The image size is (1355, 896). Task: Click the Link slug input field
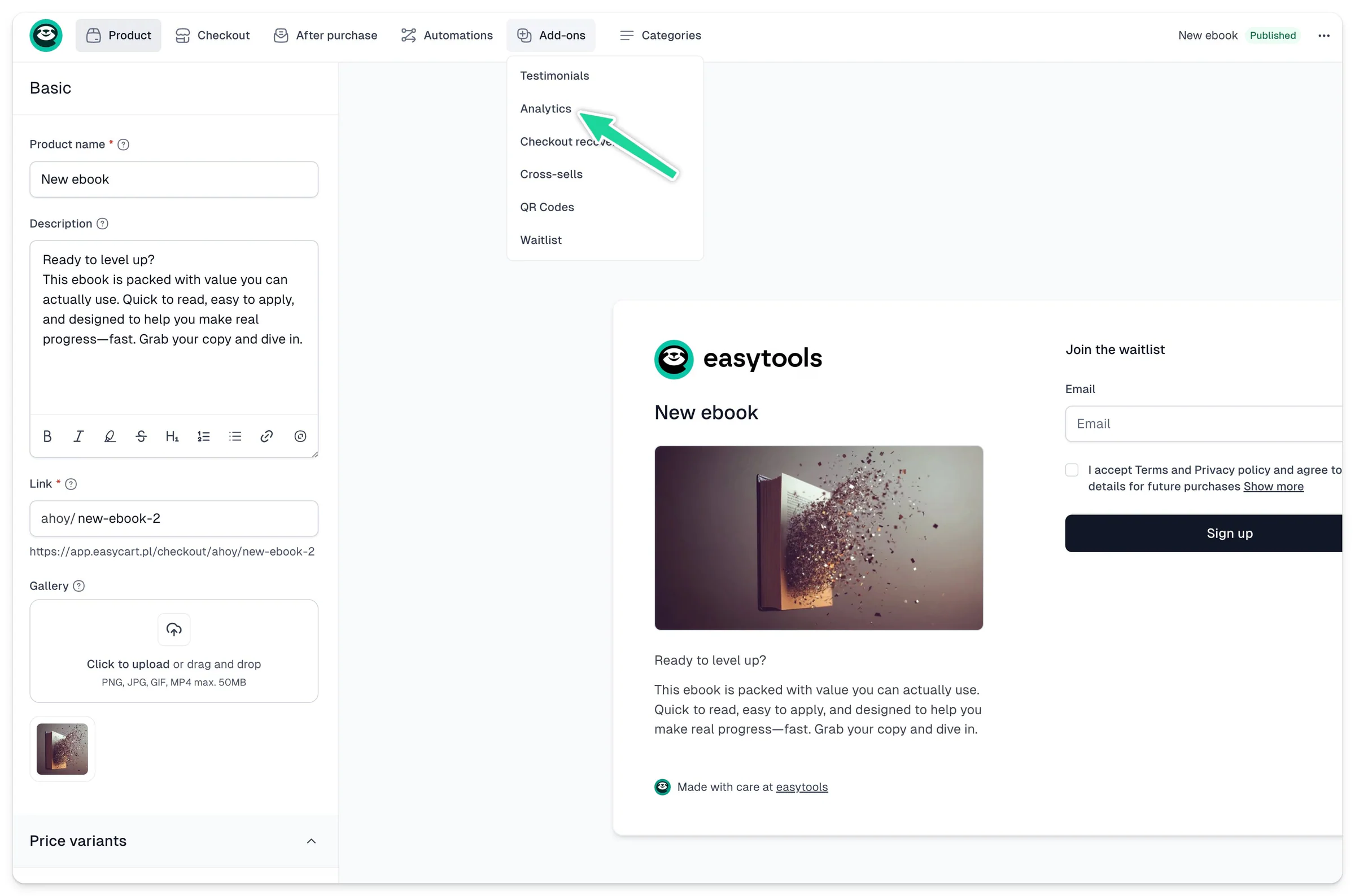point(174,519)
